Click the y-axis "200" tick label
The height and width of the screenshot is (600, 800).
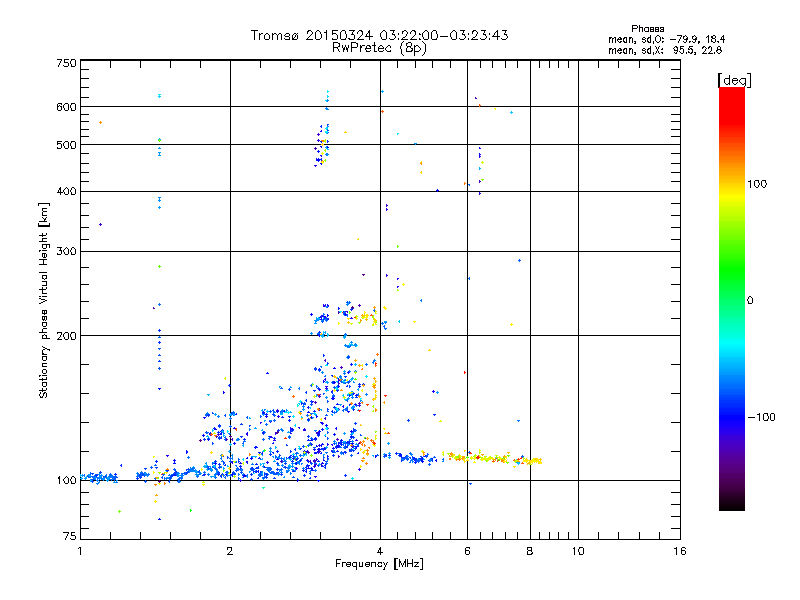66,336
